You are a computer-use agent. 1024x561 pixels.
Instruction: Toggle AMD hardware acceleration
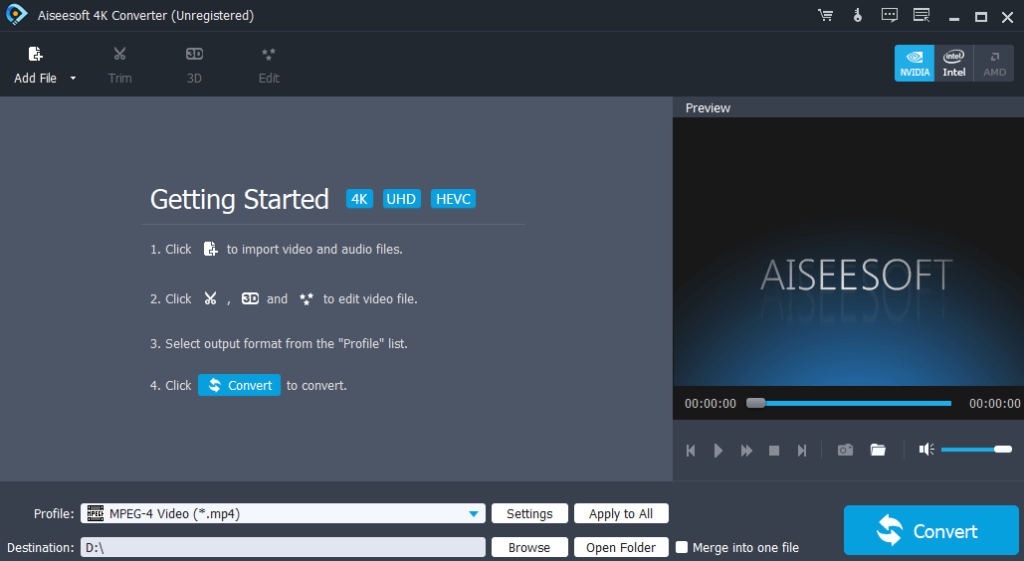click(994, 63)
